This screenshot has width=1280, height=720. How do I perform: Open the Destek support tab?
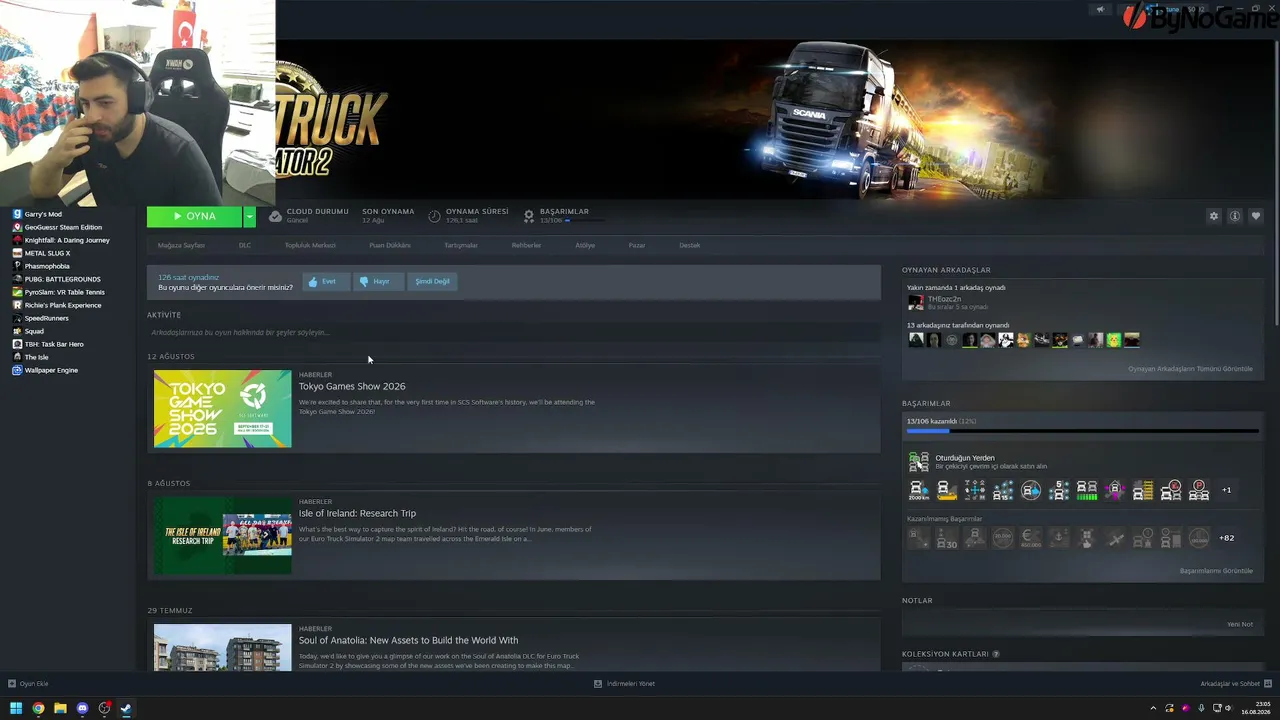(690, 245)
